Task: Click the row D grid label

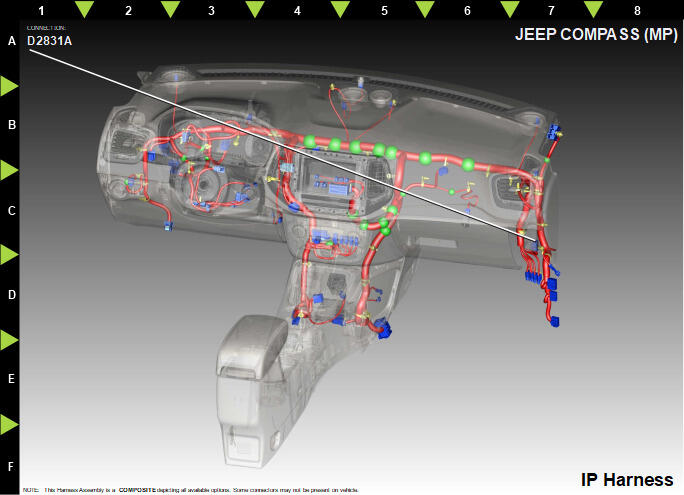Action: click(x=11, y=296)
